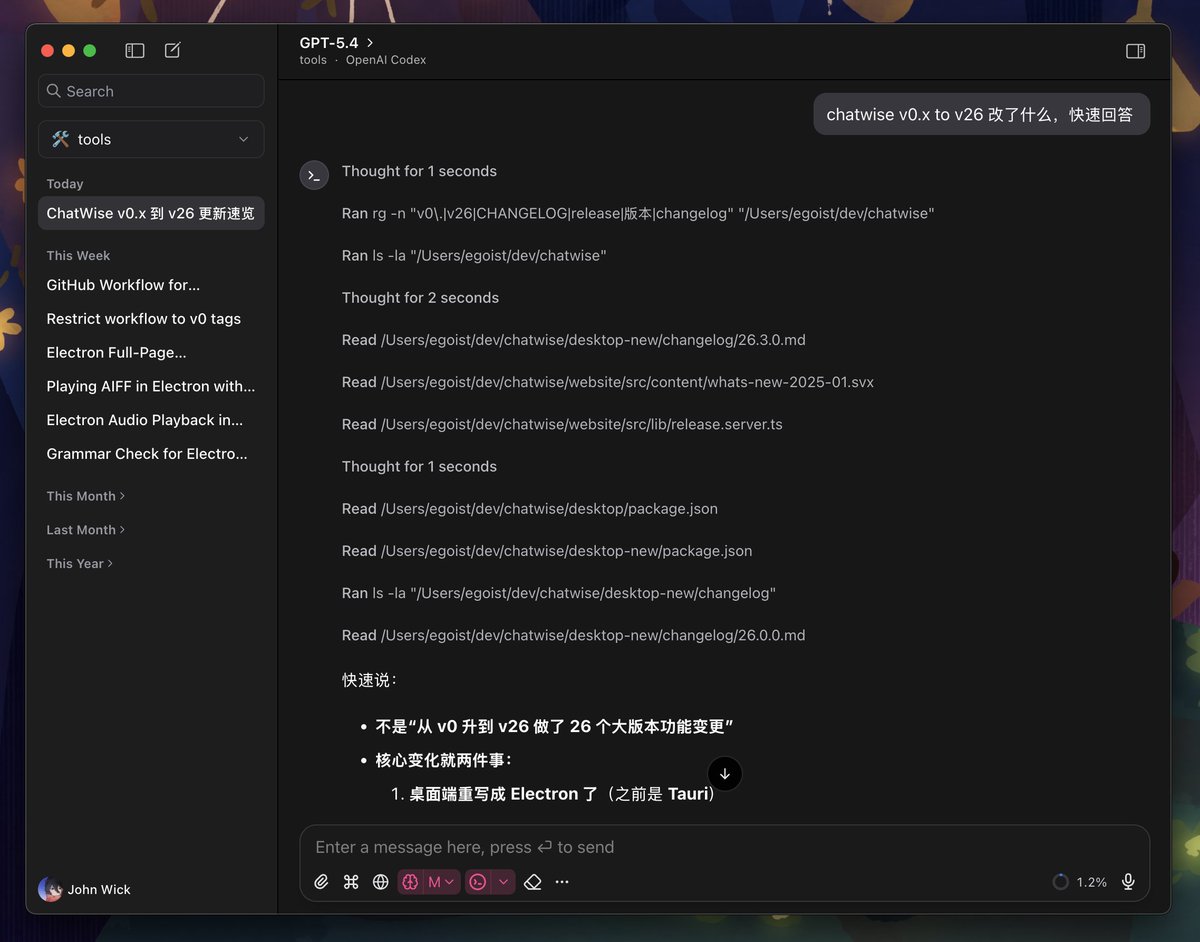The height and width of the screenshot is (942, 1200).
Task: Click the This Week section header
Action: pyautogui.click(x=78, y=256)
